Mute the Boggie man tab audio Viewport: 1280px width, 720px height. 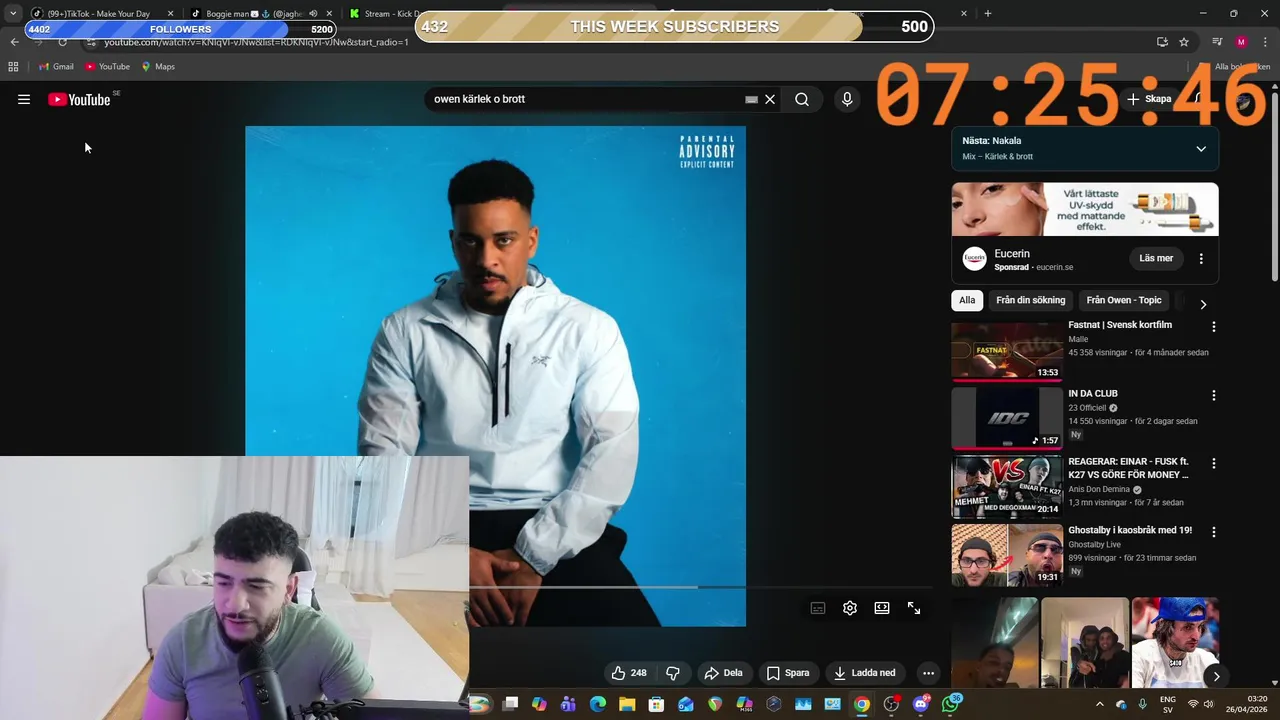pos(313,14)
